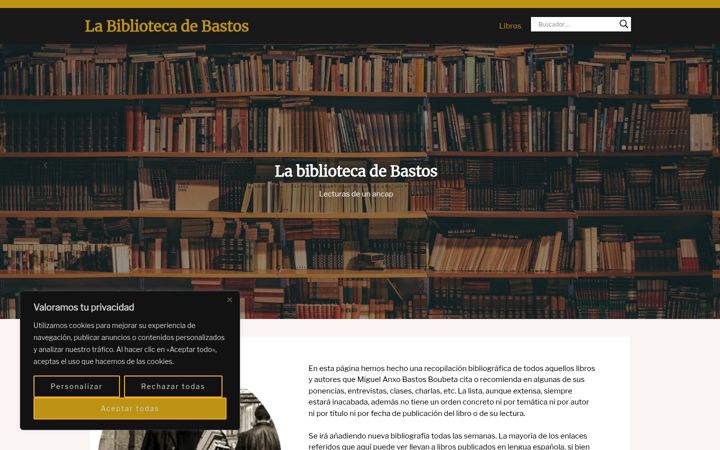Screen dimensions: 720x450
Task: Click the search magnifier icon
Action: [623, 24]
